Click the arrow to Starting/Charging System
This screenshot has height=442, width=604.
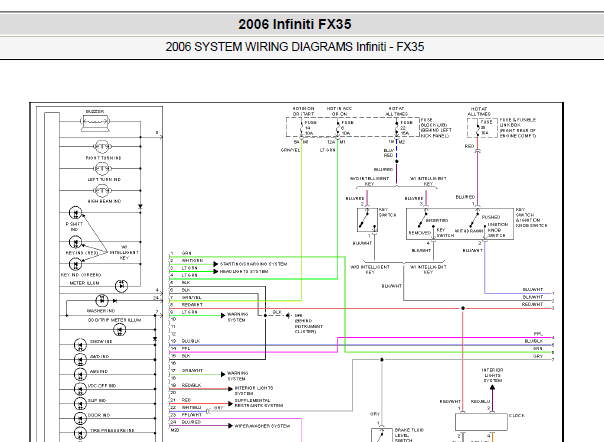click(216, 264)
